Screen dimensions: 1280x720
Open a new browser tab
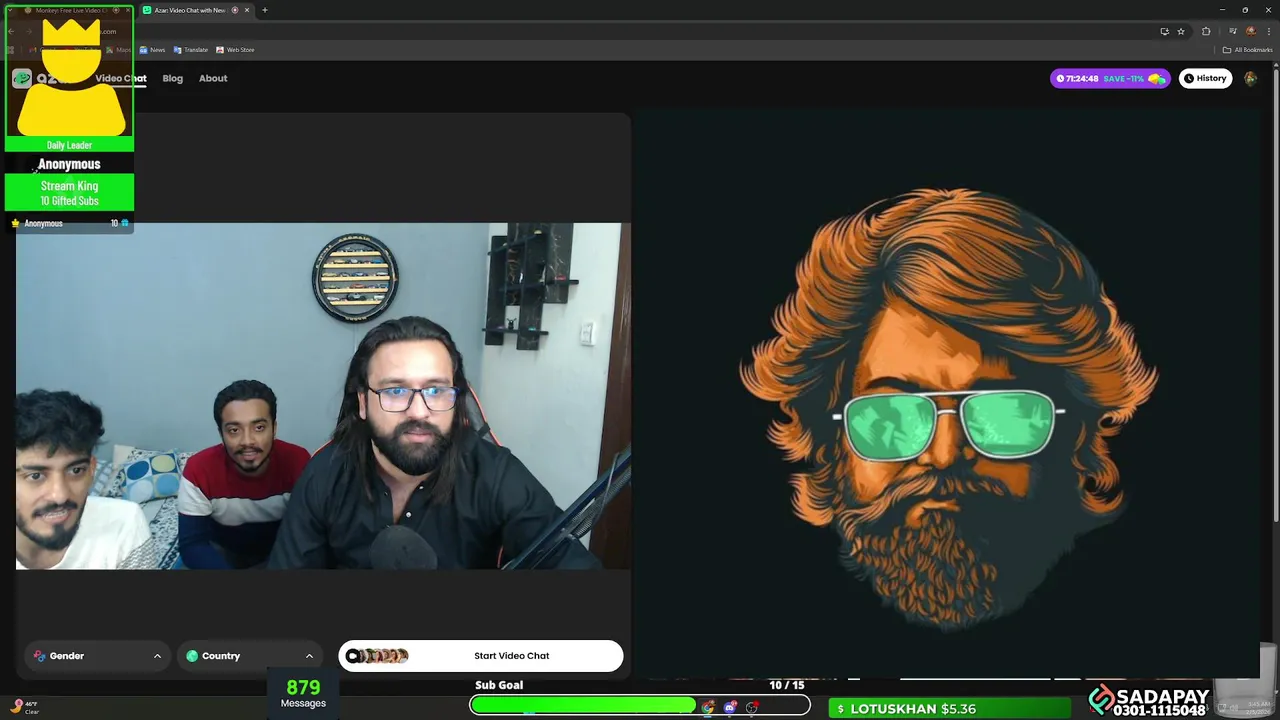(265, 10)
